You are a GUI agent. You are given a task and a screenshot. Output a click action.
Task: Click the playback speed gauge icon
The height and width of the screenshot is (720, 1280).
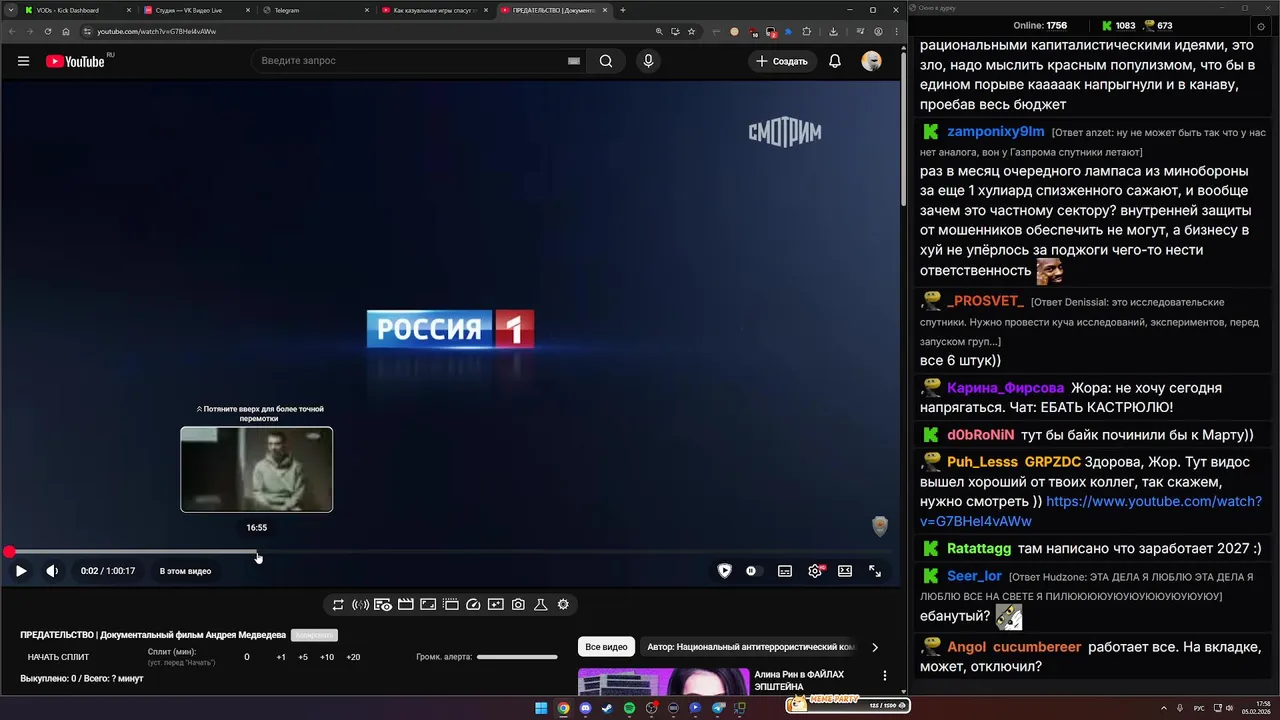(473, 604)
